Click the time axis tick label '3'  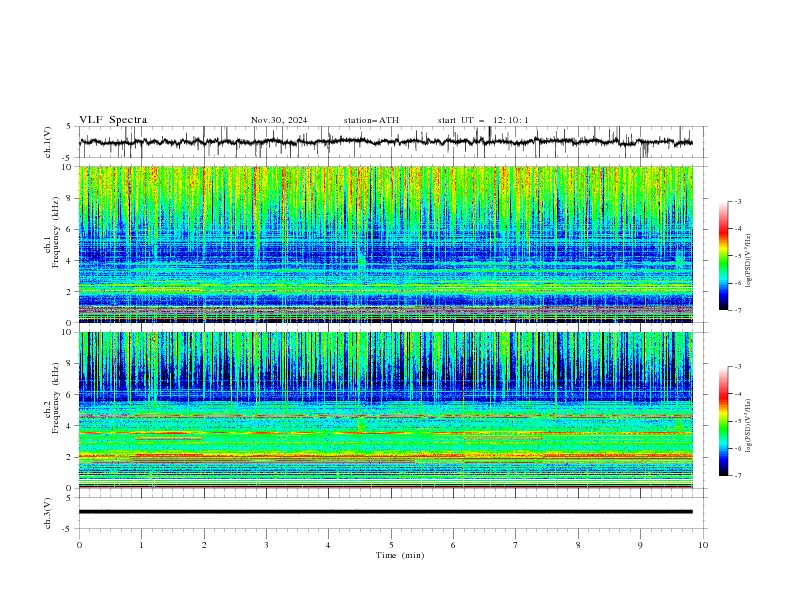[266, 545]
